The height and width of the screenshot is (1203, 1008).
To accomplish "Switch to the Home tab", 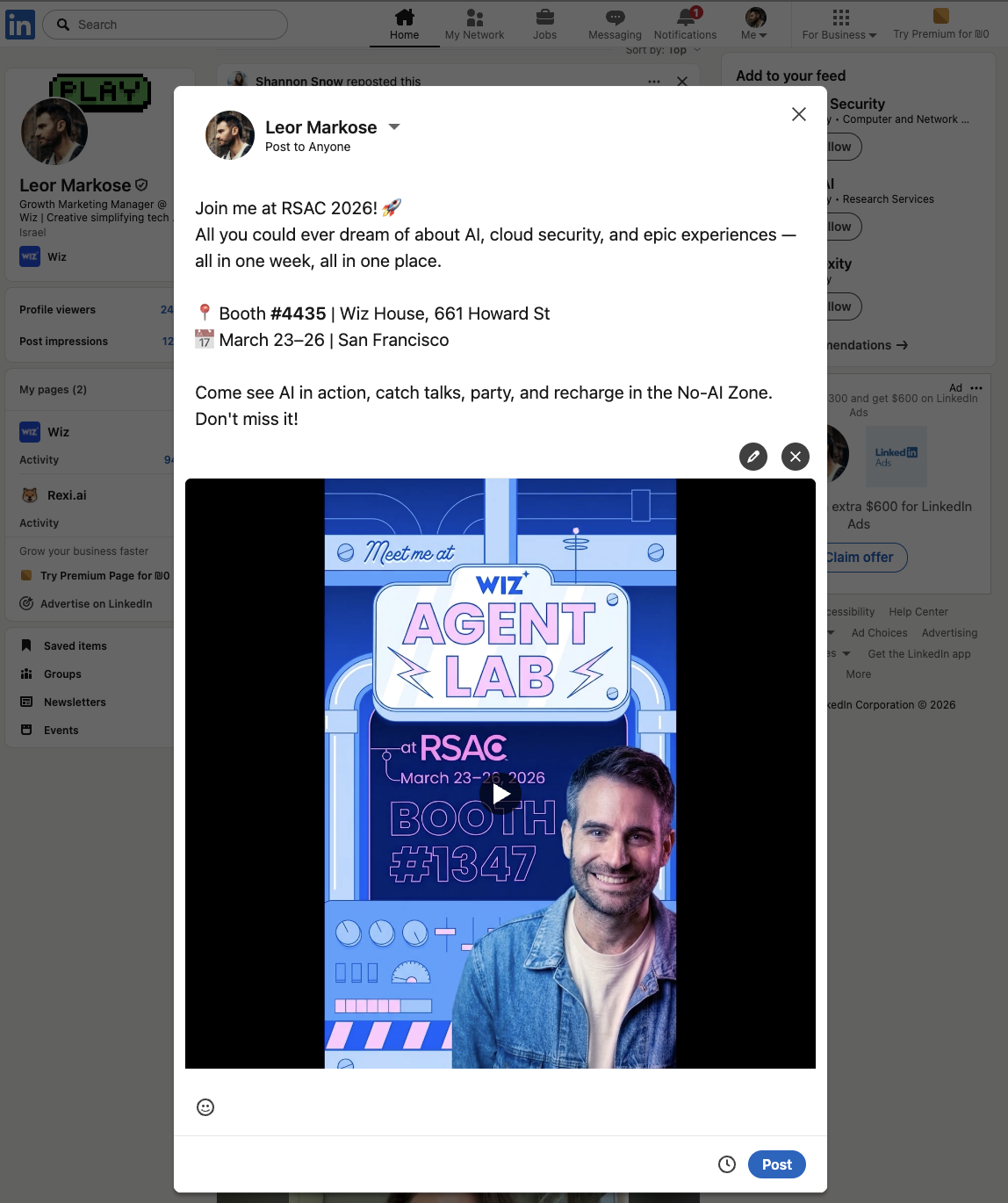I will tap(405, 24).
